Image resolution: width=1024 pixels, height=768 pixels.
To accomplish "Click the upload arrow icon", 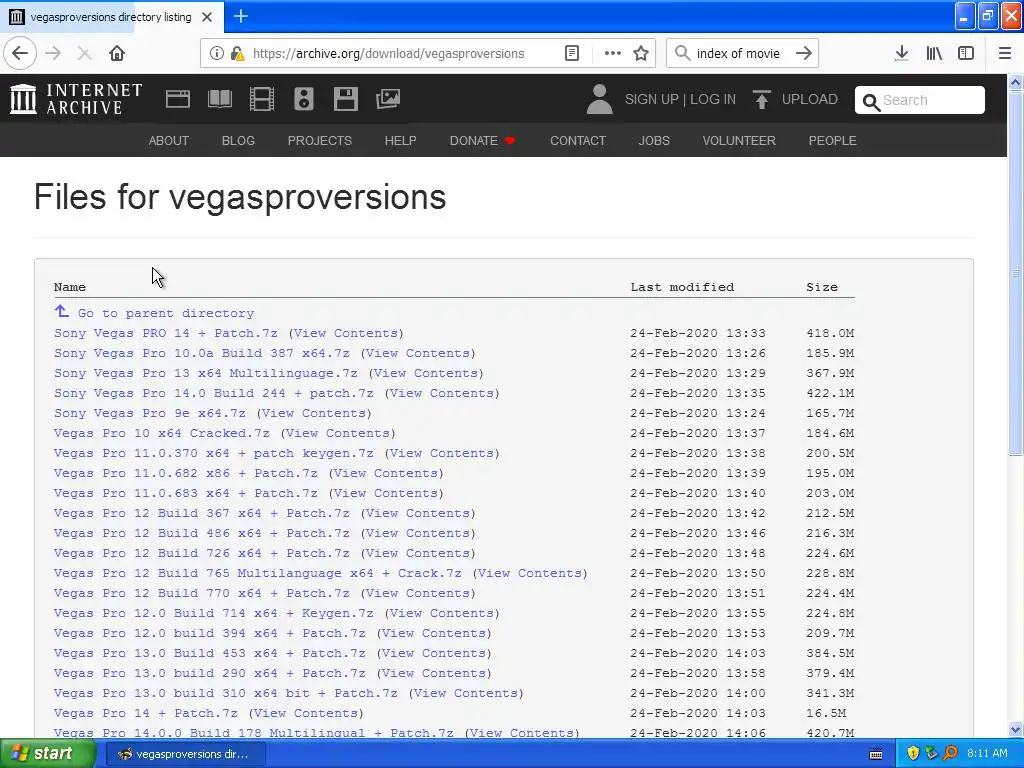I will pyautogui.click(x=761, y=99).
